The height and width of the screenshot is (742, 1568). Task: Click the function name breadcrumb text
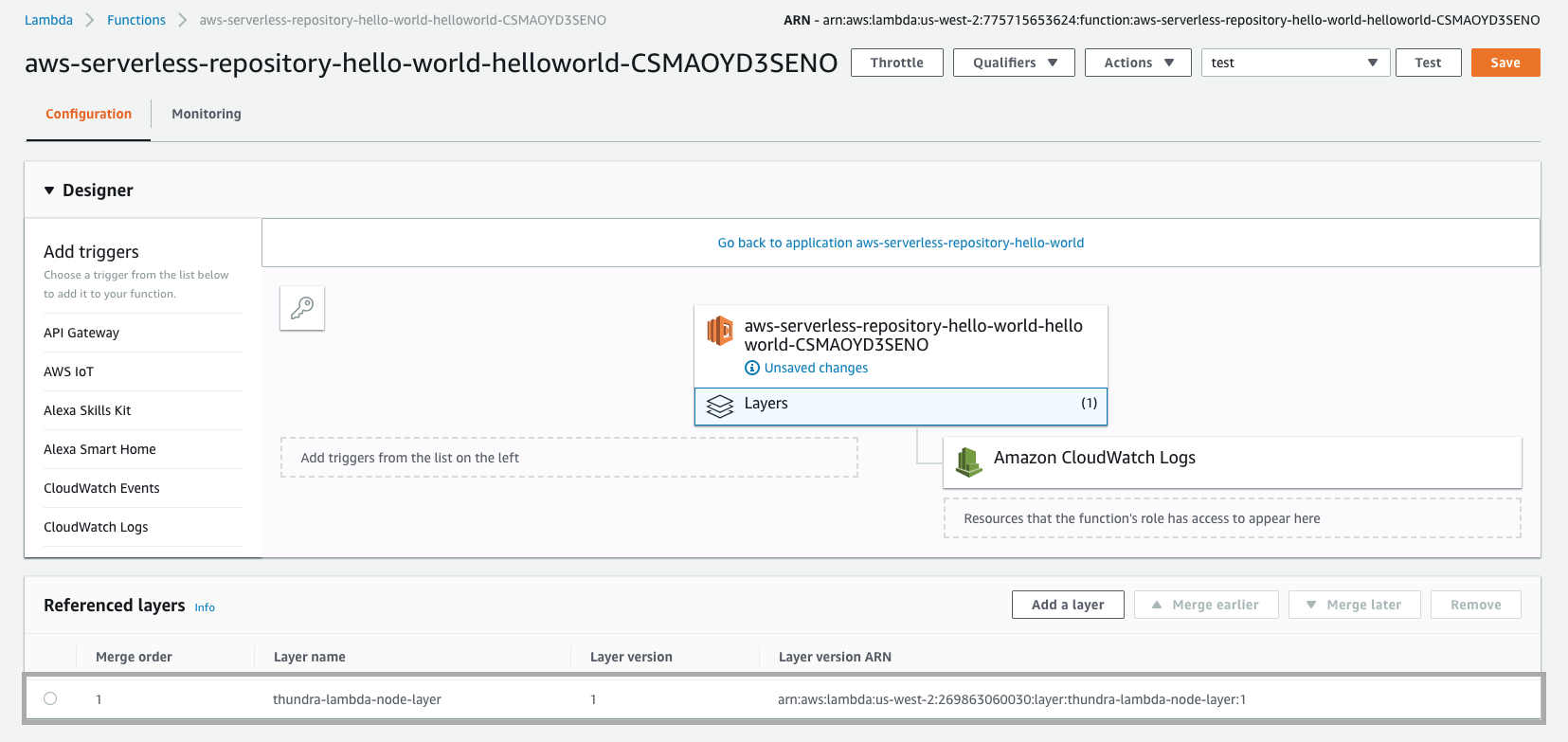click(403, 20)
